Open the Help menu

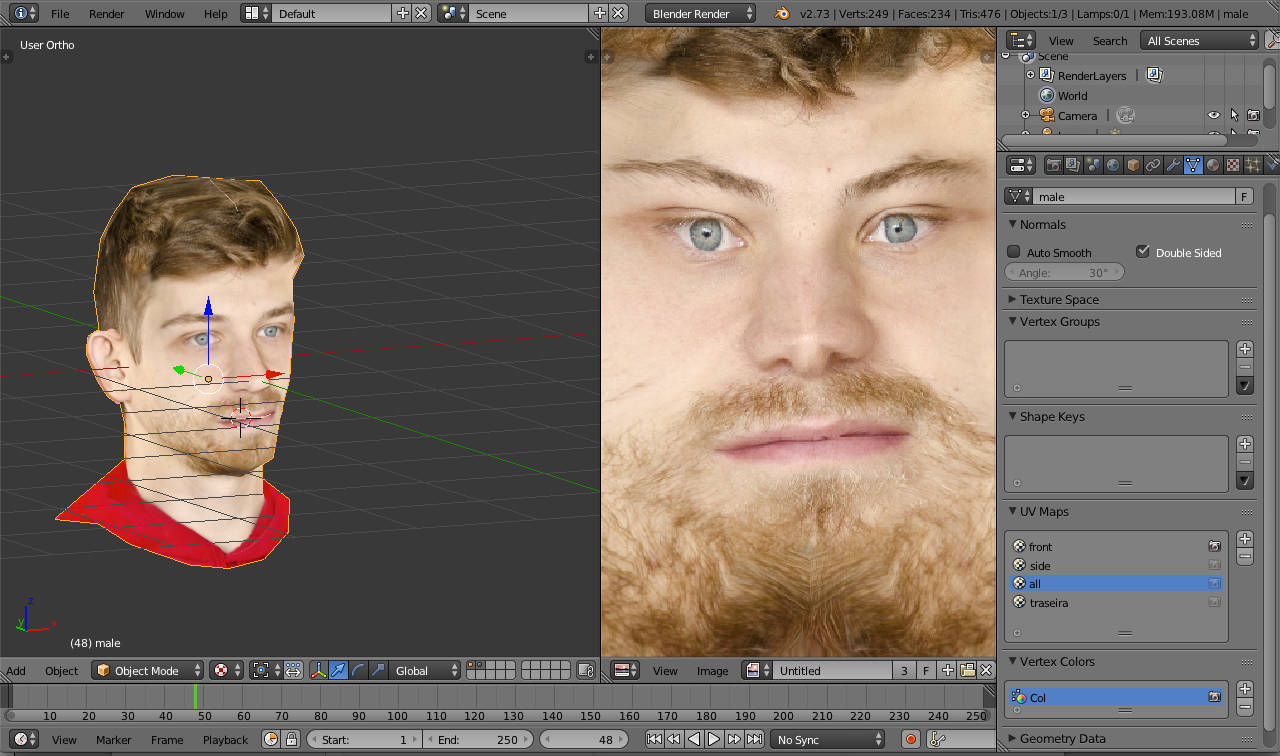click(216, 14)
